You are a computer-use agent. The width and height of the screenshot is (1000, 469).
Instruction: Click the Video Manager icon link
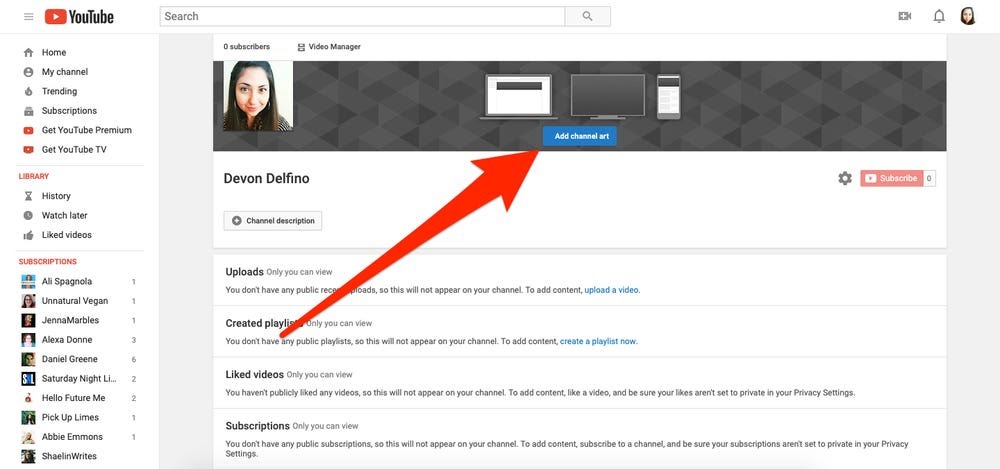[x=328, y=47]
